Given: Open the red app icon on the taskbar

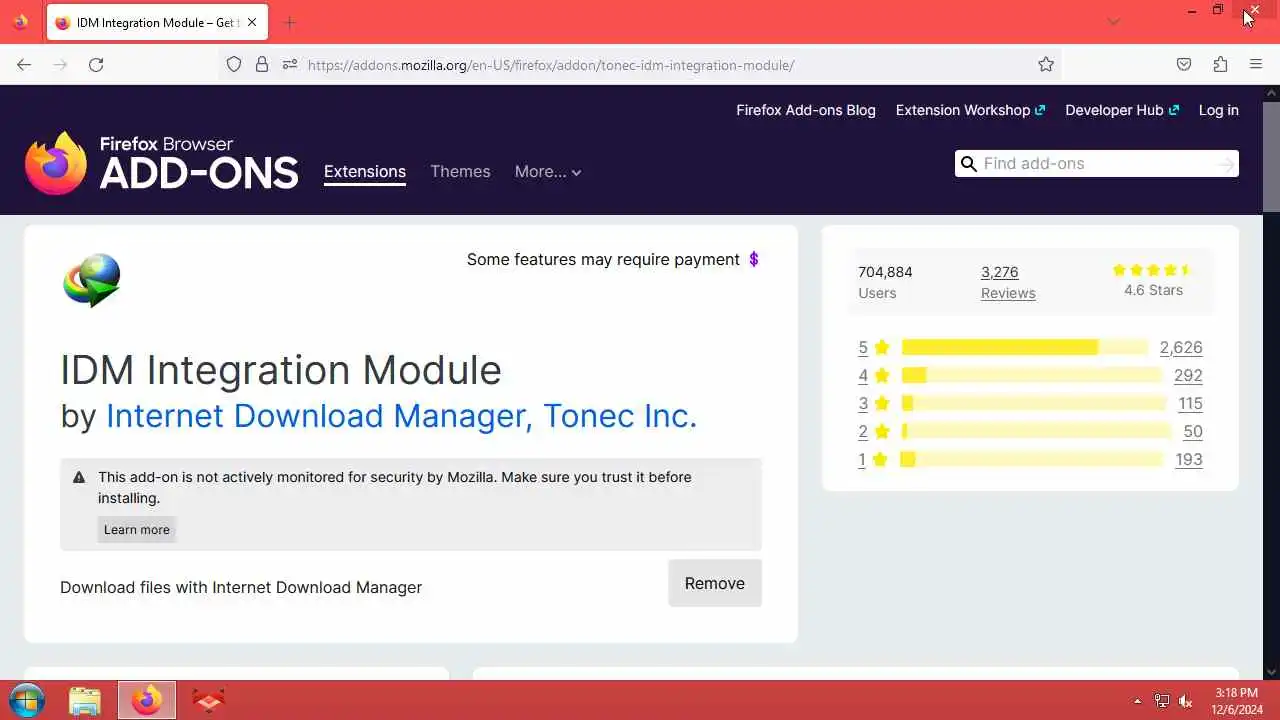Looking at the screenshot, I should point(208,700).
